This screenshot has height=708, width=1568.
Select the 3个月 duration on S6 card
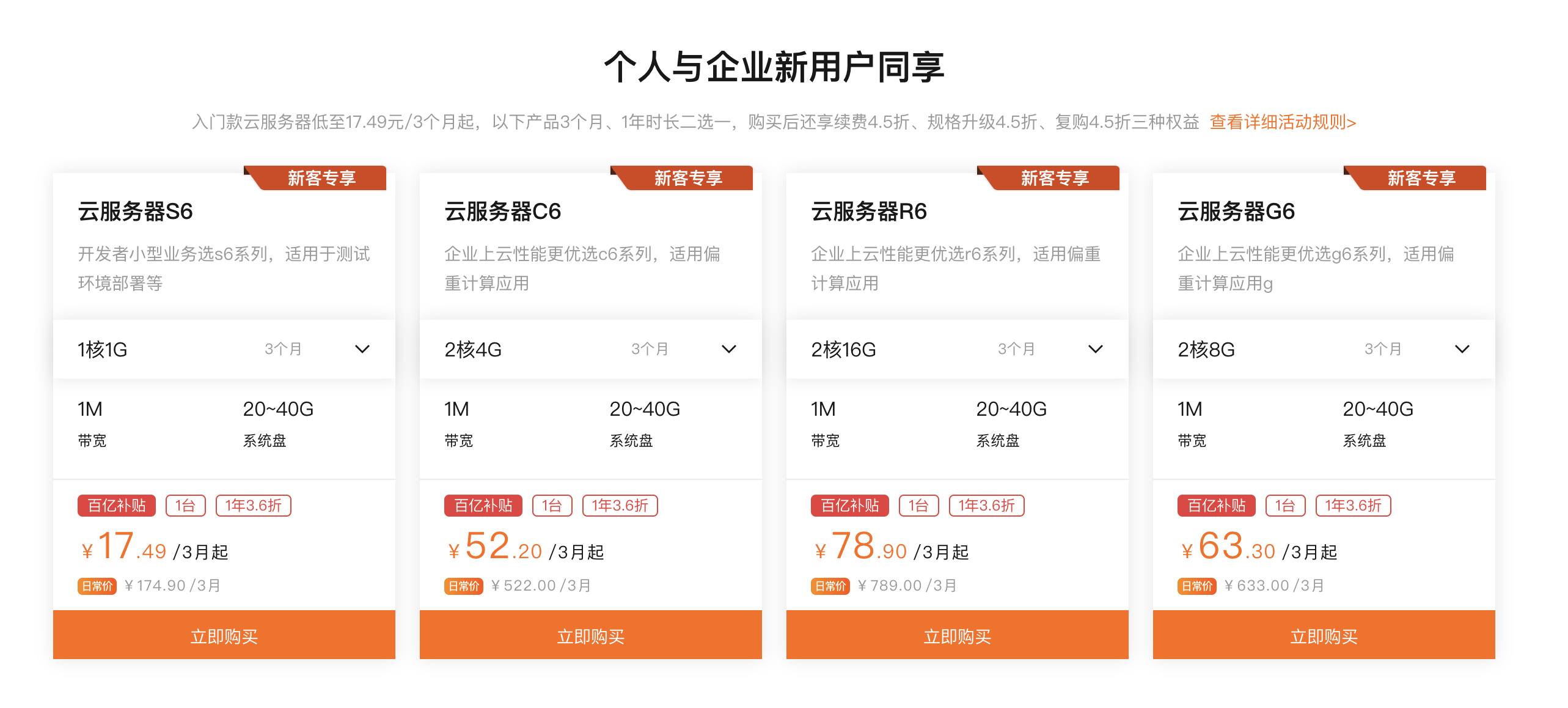click(x=283, y=349)
